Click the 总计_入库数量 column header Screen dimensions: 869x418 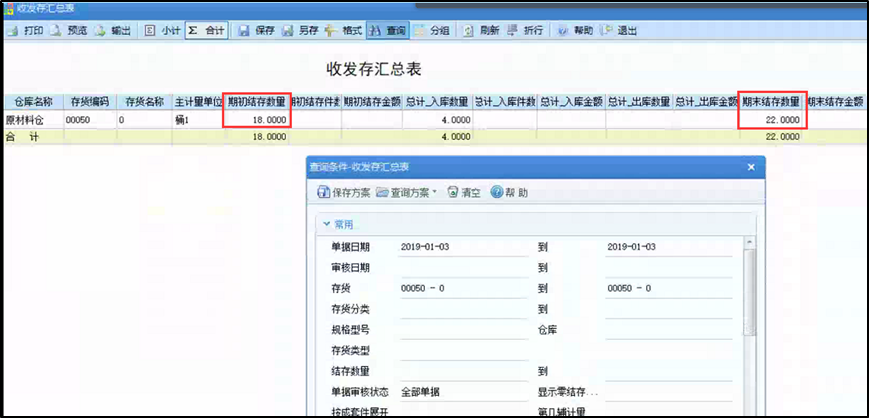tap(437, 101)
